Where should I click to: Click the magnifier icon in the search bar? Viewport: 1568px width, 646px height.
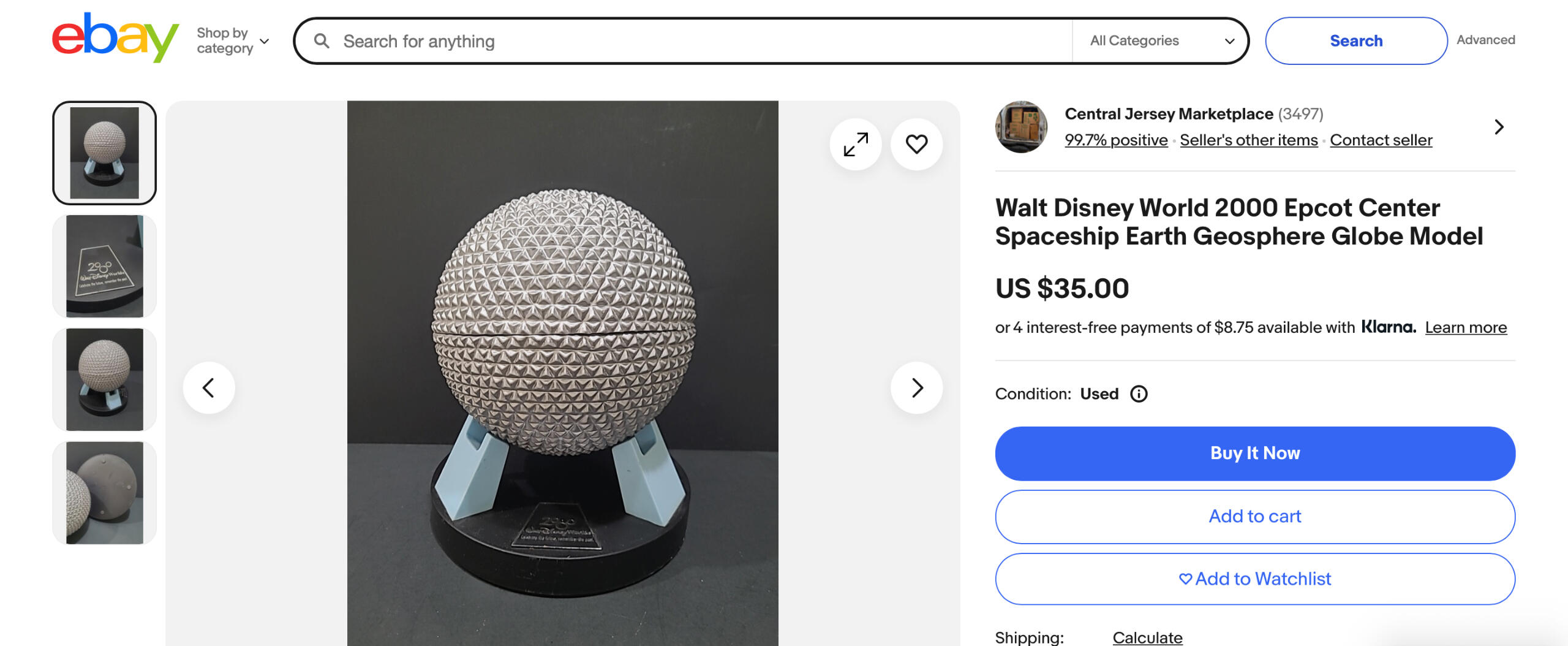pyautogui.click(x=322, y=41)
